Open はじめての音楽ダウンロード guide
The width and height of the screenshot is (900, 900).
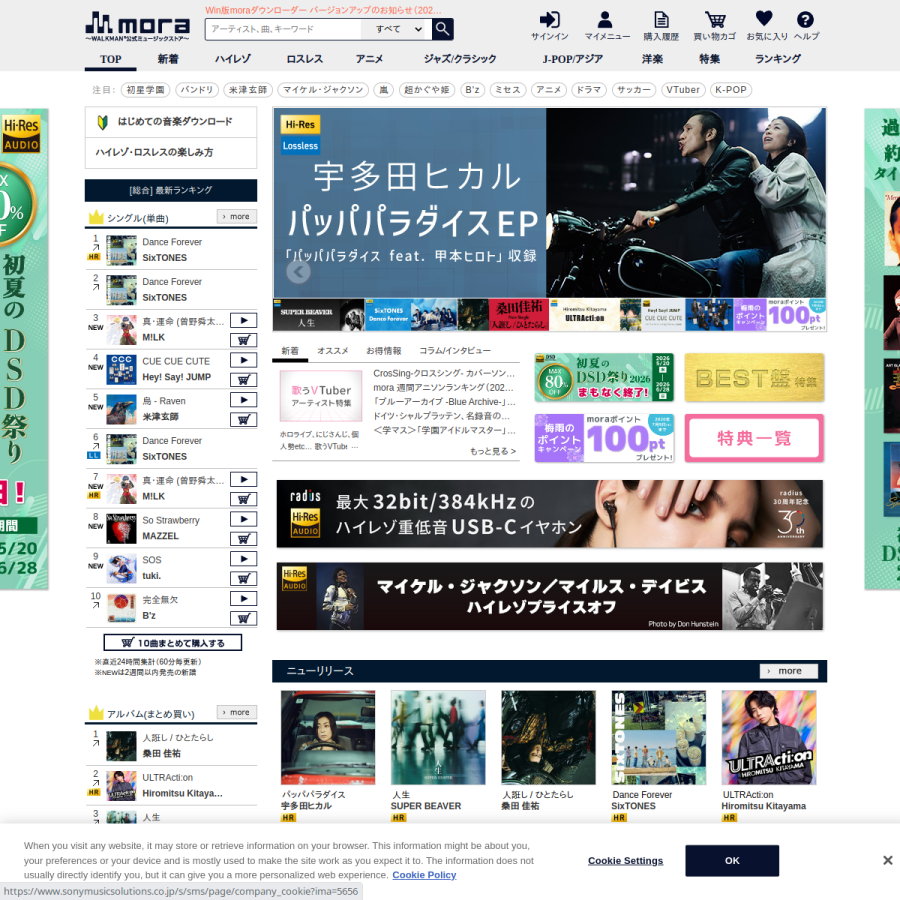[171, 122]
